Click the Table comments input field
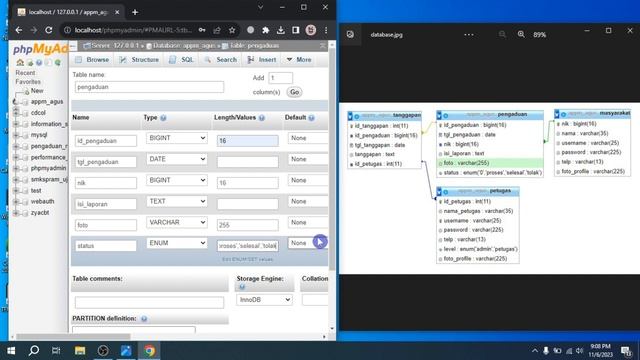Screen dimensions: 640x360 [x=149, y=302]
